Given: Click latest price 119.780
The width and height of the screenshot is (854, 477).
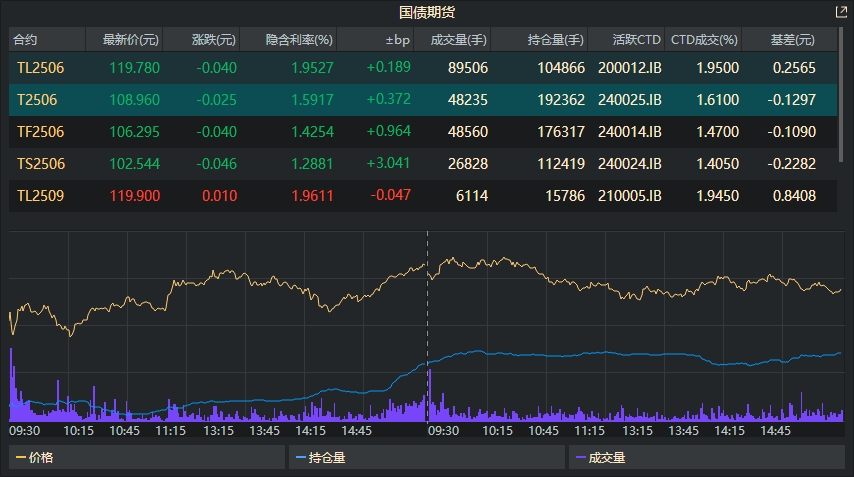Looking at the screenshot, I should [x=135, y=68].
